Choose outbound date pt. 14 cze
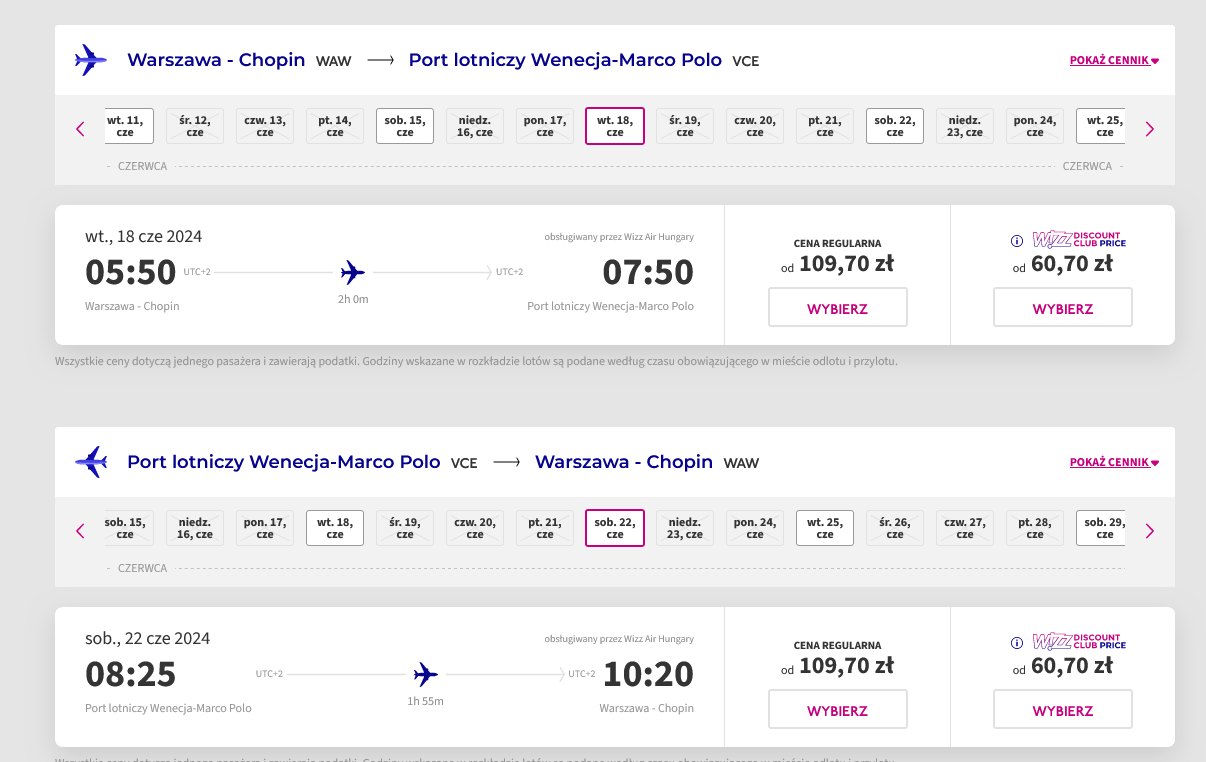 335,126
